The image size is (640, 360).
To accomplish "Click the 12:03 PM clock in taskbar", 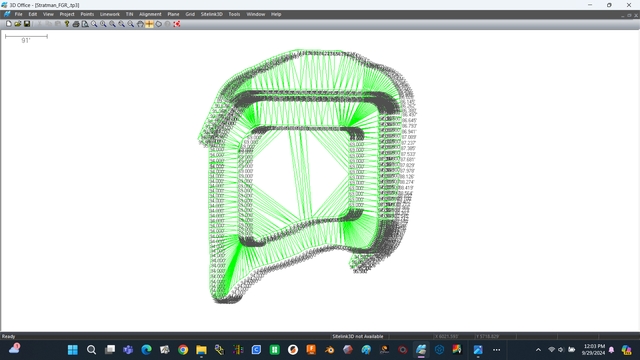I will point(594,350).
